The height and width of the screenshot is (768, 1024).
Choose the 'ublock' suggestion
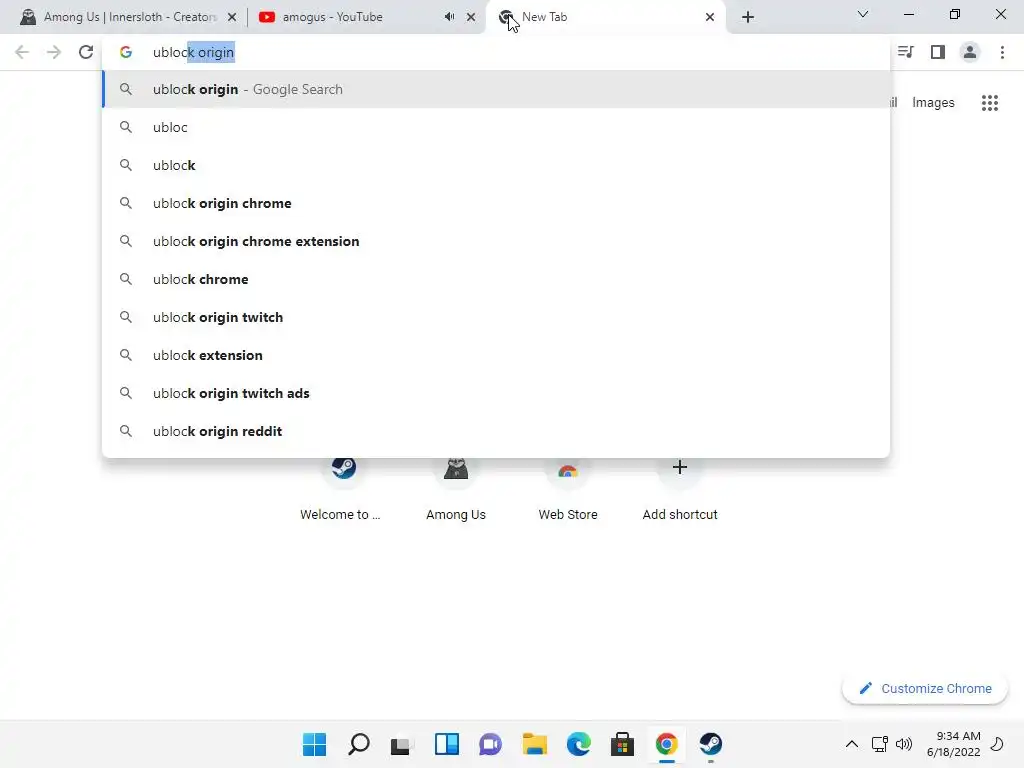pos(496,165)
